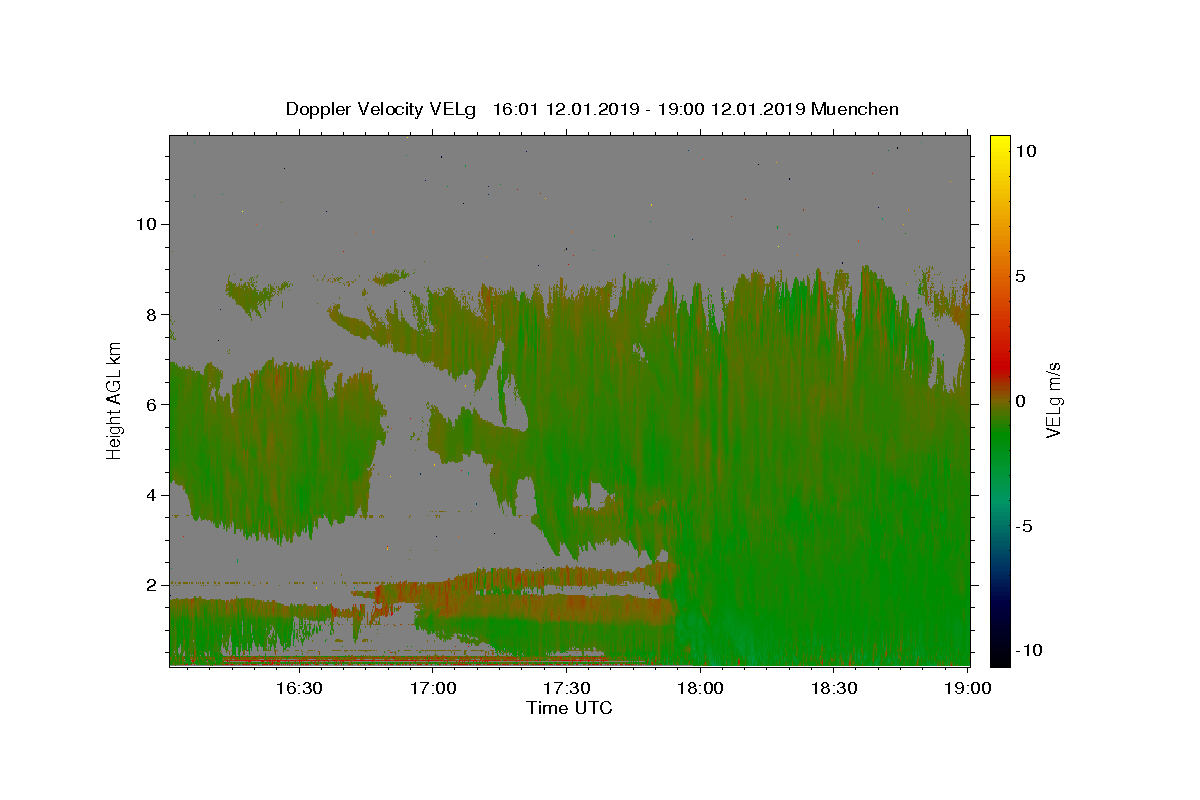Click the colorbar value -10 at bottom
The image size is (1200, 800).
[x=1029, y=651]
